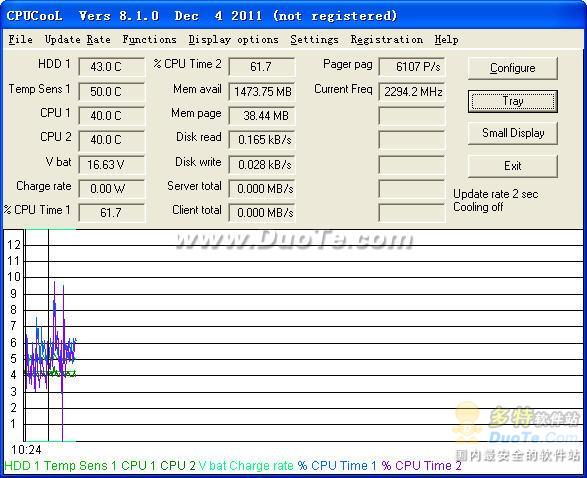
Task: Click the V bat value 16.63 V
Action: click(x=111, y=164)
